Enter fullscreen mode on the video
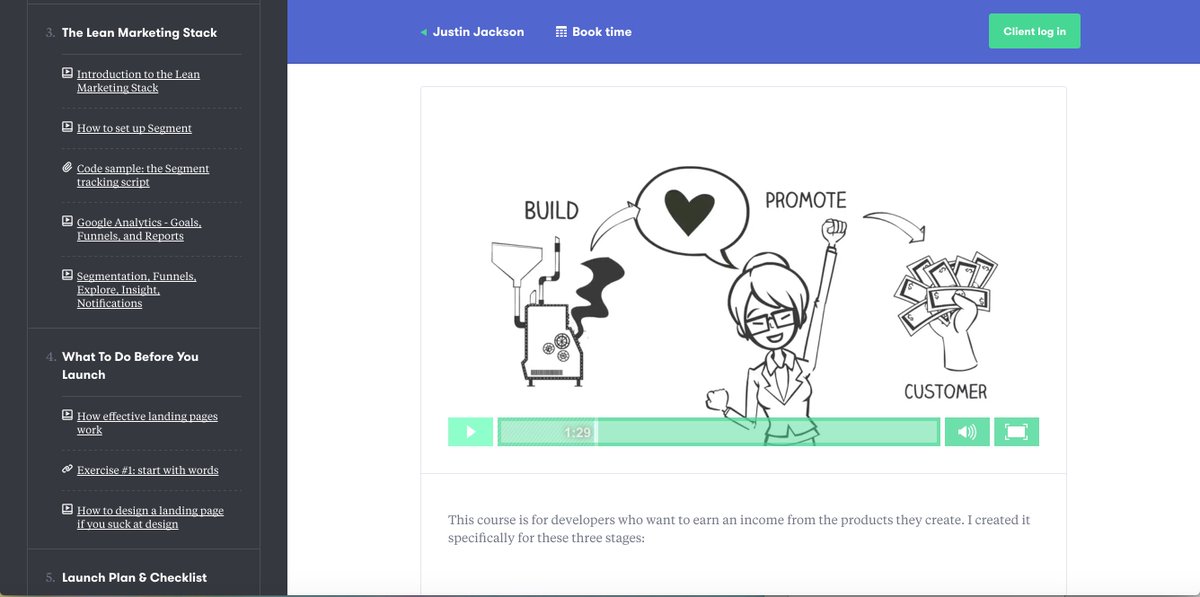This screenshot has width=1200, height=597. coord(1016,432)
